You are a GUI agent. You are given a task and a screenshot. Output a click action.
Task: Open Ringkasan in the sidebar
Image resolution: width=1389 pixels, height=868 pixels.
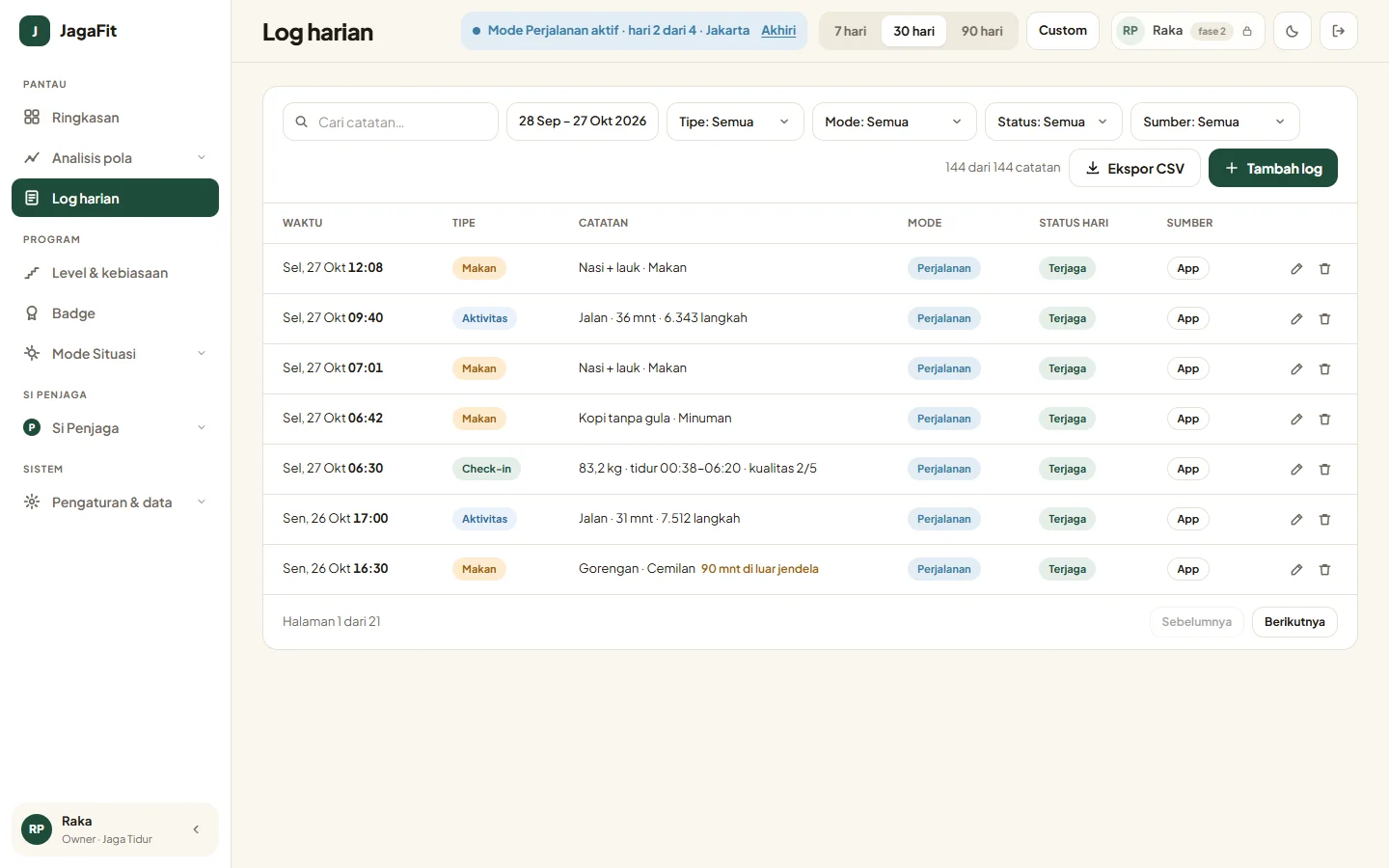[x=115, y=118]
